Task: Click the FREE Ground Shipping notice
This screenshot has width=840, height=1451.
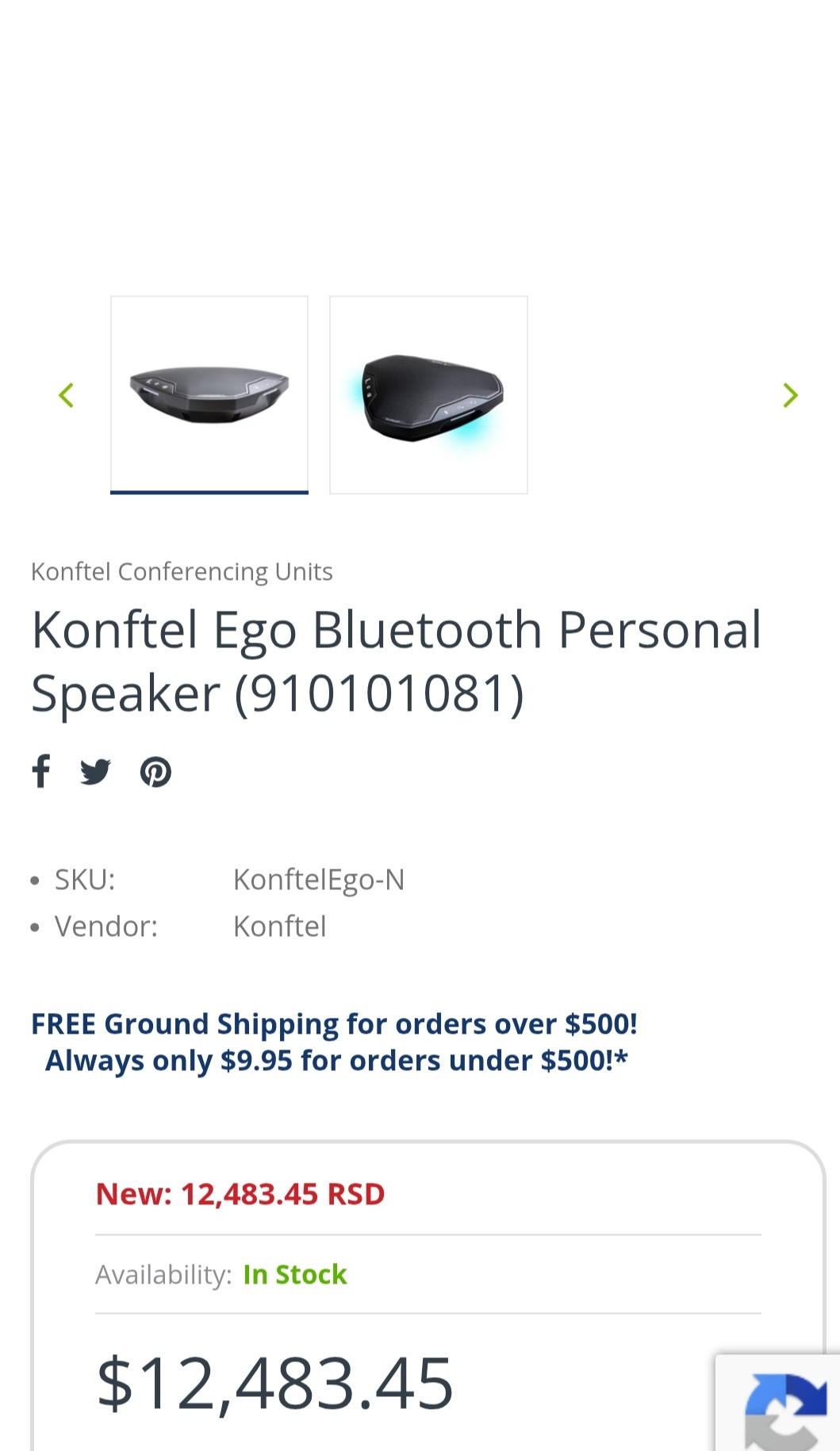Action: tap(334, 1024)
